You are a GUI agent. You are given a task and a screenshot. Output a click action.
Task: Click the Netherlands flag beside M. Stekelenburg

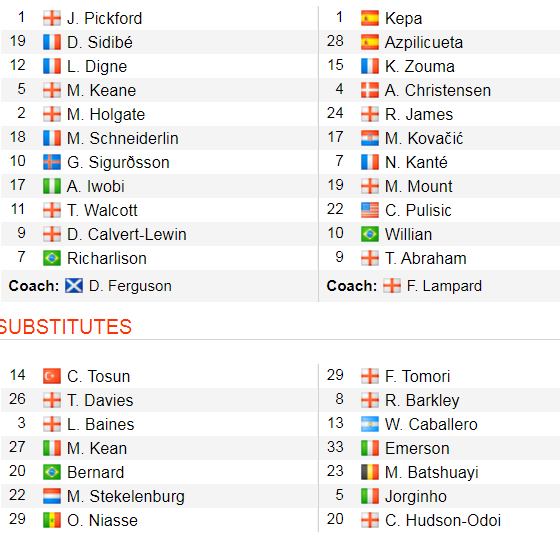tap(52, 496)
